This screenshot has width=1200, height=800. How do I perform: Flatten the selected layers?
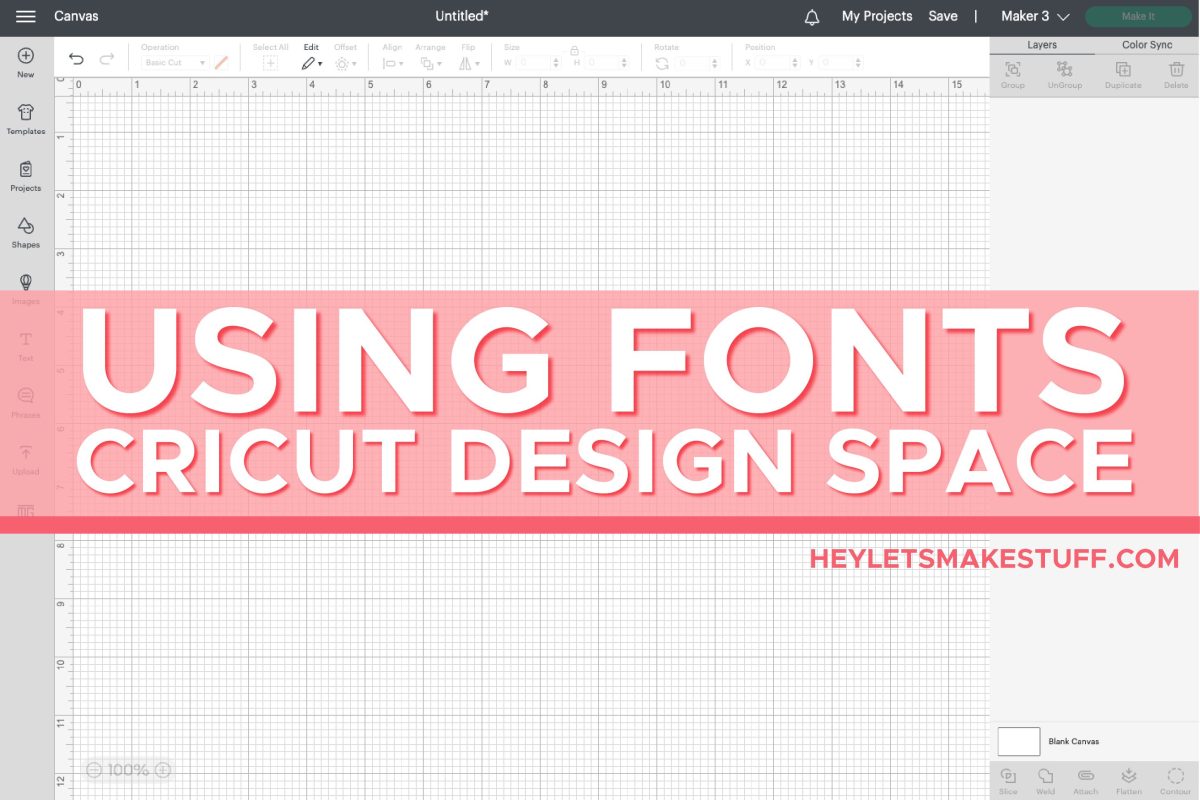[x=1129, y=781]
